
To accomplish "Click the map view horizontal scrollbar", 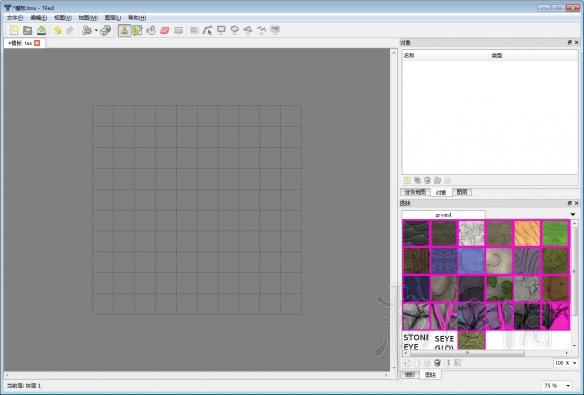I will (197, 375).
